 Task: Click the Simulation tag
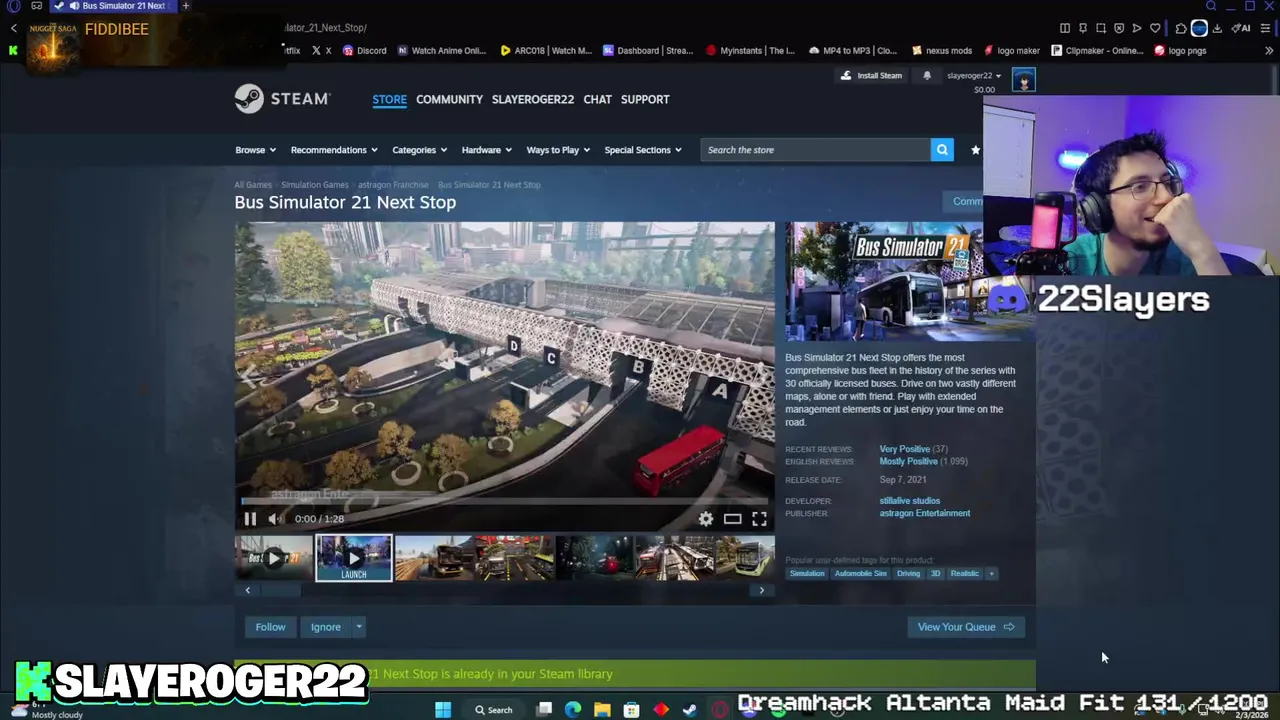coord(807,574)
